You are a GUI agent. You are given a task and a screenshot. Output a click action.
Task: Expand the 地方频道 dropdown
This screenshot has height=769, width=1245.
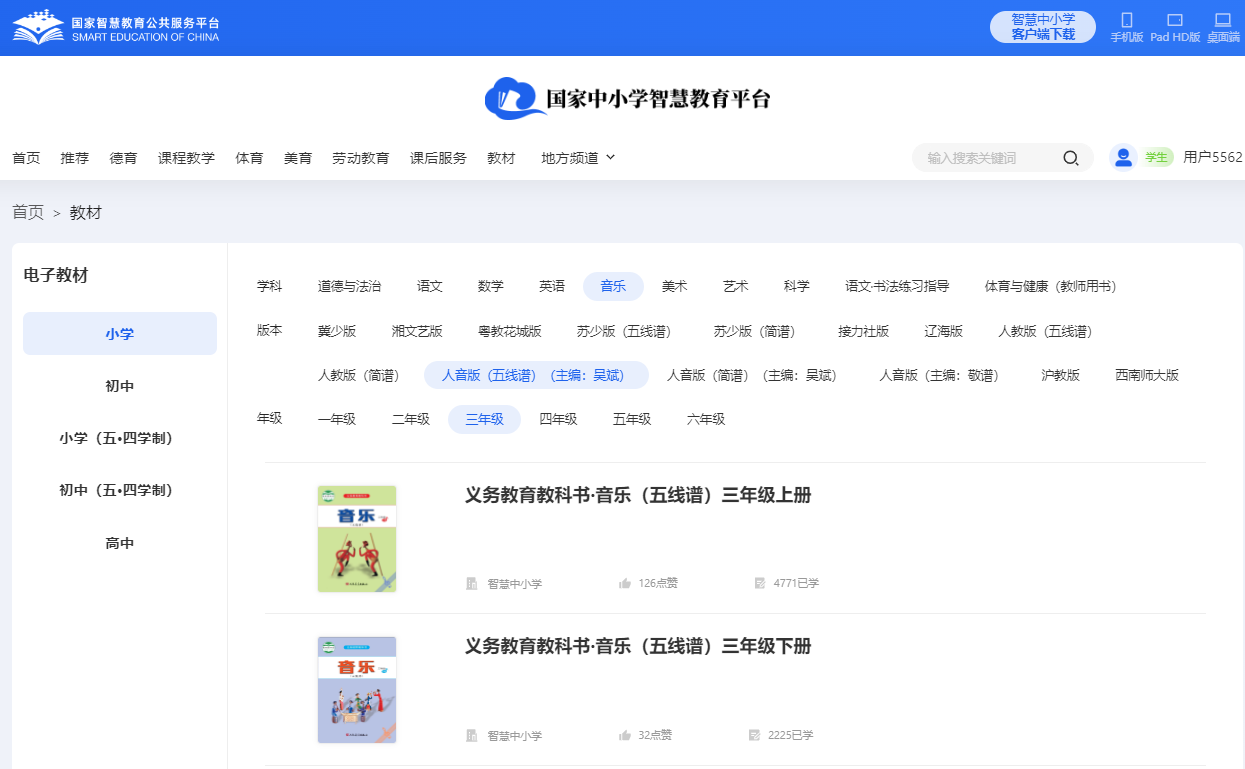tap(578, 158)
